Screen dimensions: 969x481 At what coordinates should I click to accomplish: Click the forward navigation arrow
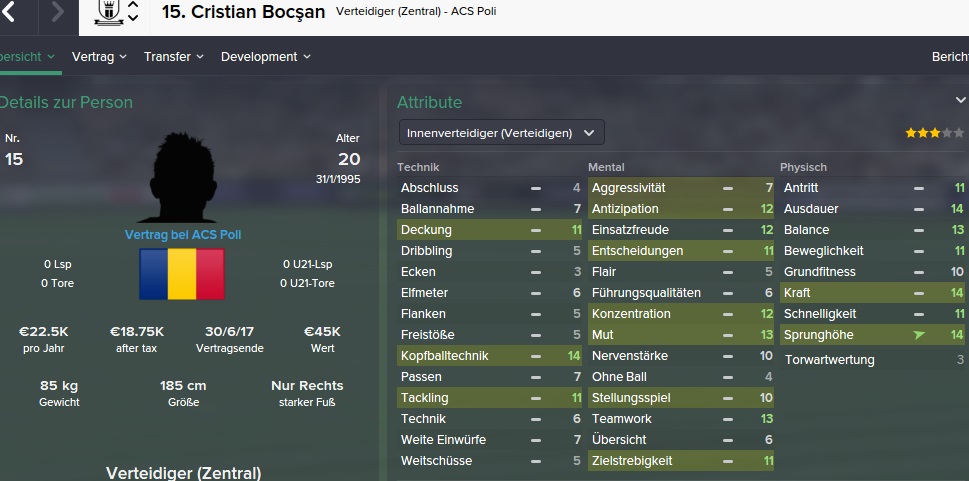click(56, 12)
